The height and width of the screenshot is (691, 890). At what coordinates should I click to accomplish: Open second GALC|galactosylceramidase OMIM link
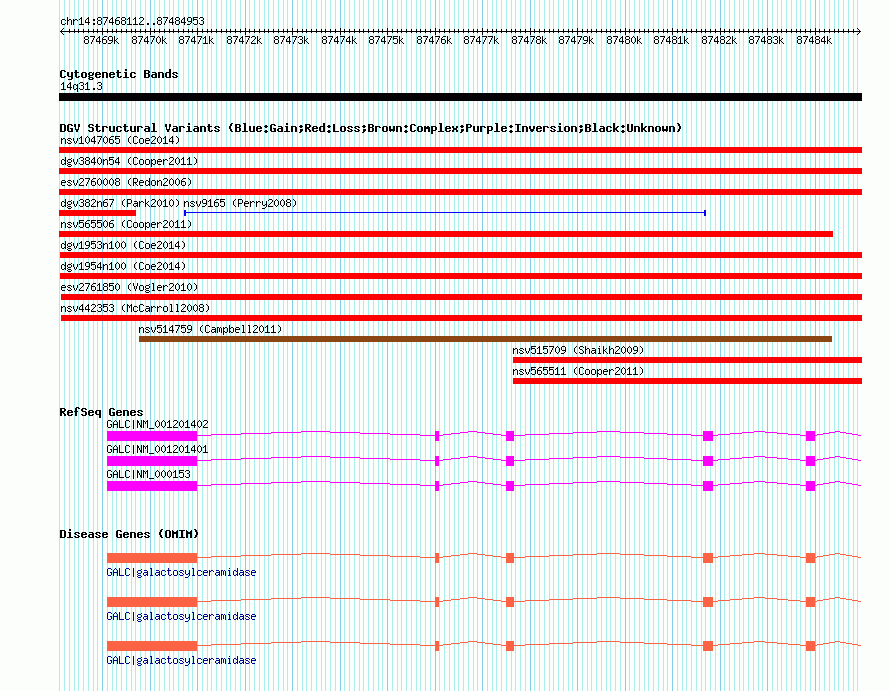click(181, 616)
